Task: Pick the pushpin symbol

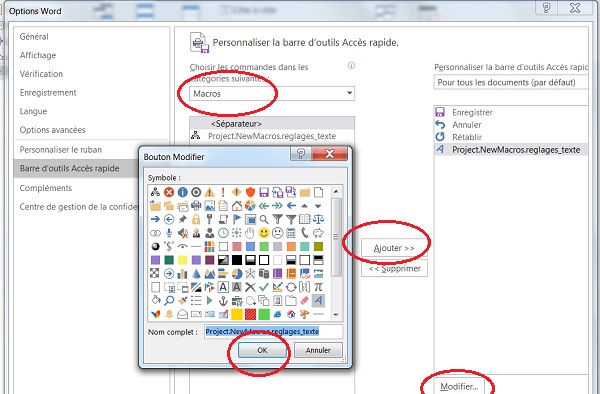Action: pyautogui.click(x=183, y=219)
